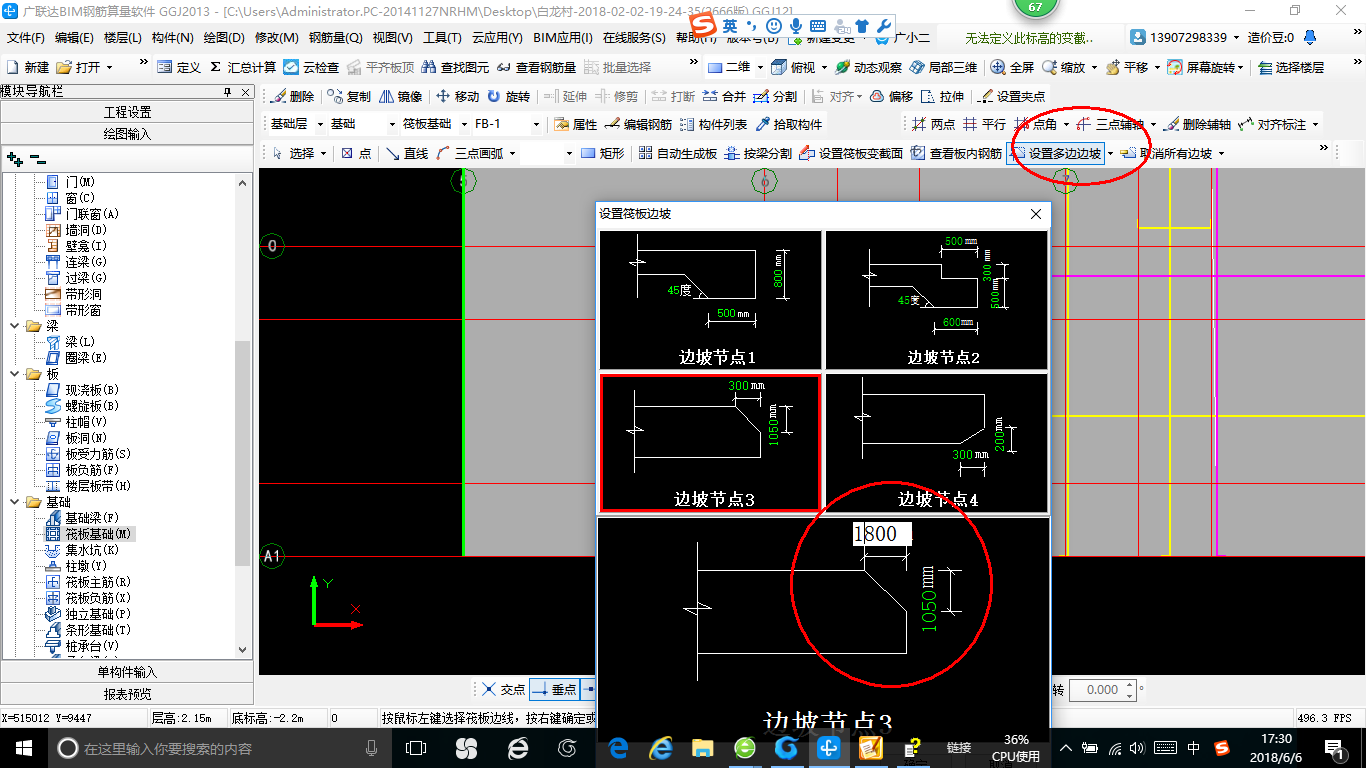Click 设置多边边坡 toolbar button
1366x768 pixels.
1057,153
